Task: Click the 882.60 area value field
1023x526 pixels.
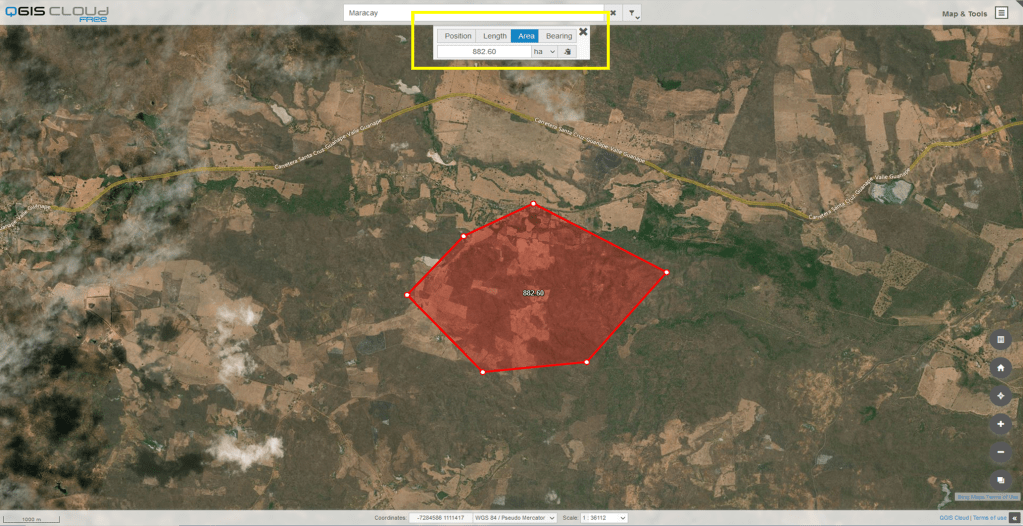Action: (x=484, y=51)
